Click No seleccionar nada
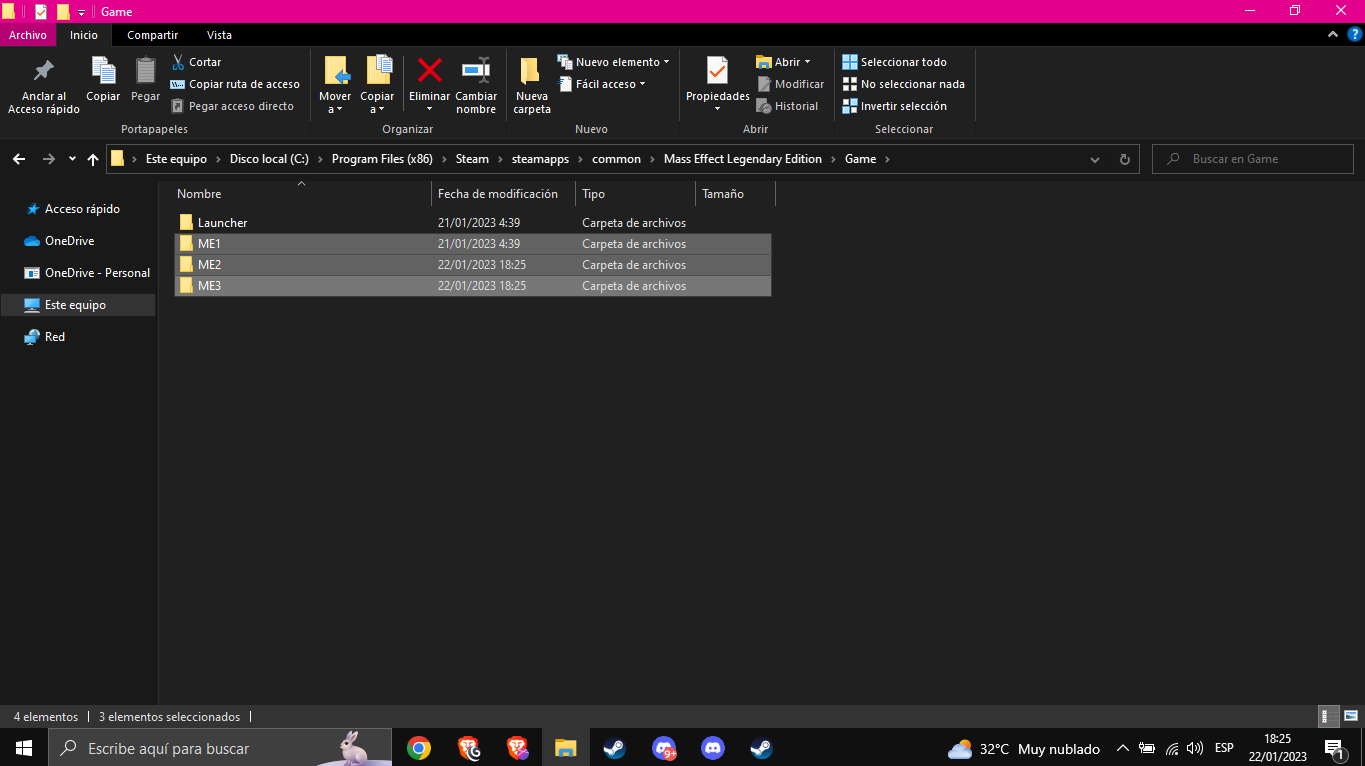The image size is (1365, 766). [903, 84]
